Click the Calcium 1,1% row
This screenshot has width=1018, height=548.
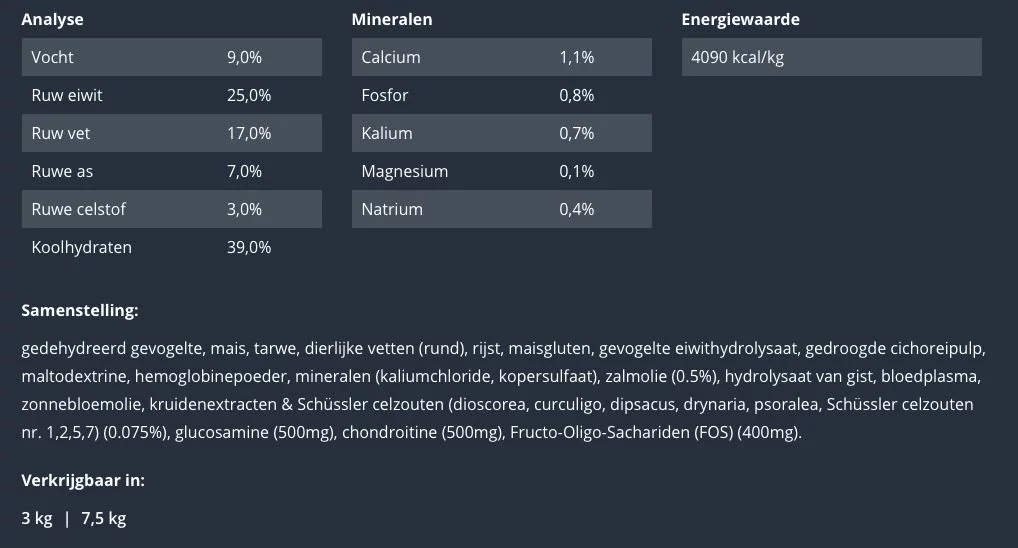[501, 57]
